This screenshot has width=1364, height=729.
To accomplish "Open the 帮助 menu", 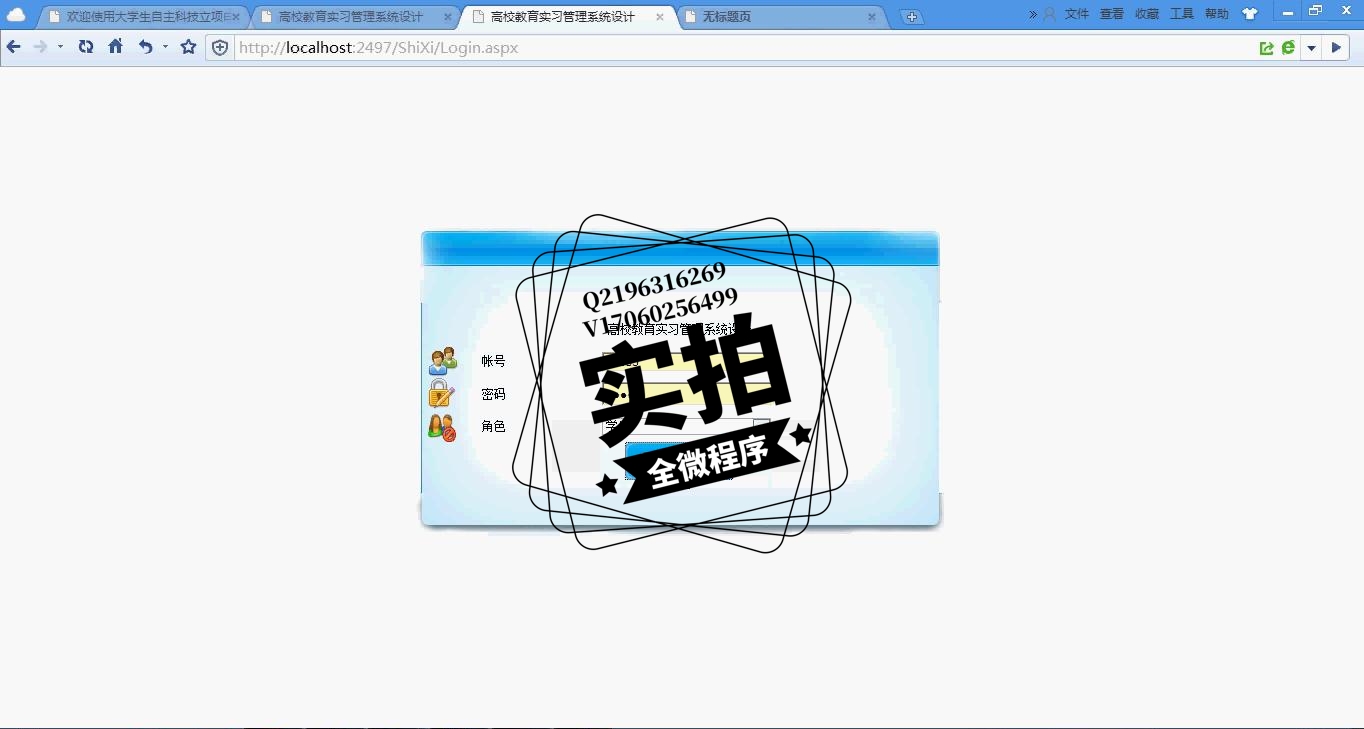I will pyautogui.click(x=1217, y=14).
